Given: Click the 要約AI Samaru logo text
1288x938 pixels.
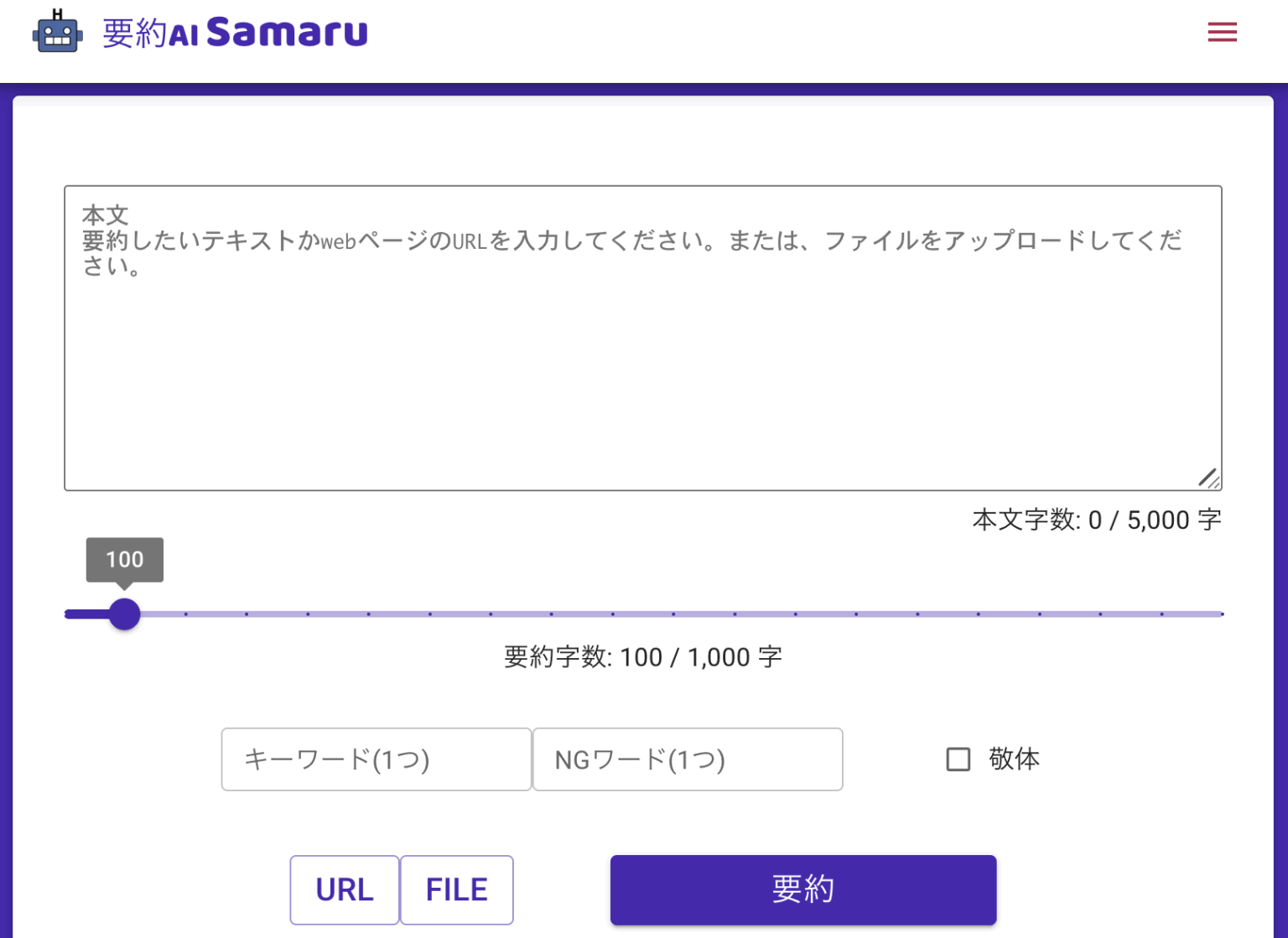Looking at the screenshot, I should point(235,31).
